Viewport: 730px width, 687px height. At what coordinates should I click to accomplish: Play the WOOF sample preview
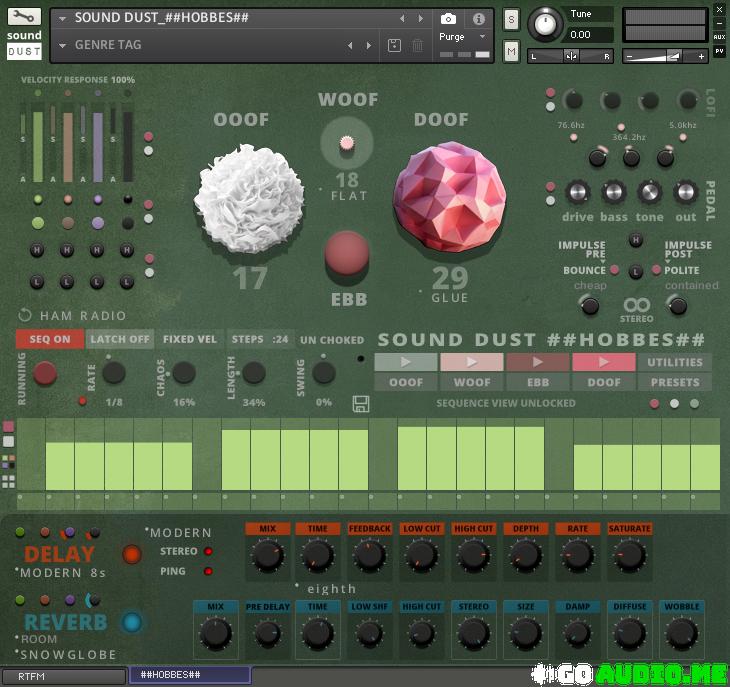(x=472, y=362)
